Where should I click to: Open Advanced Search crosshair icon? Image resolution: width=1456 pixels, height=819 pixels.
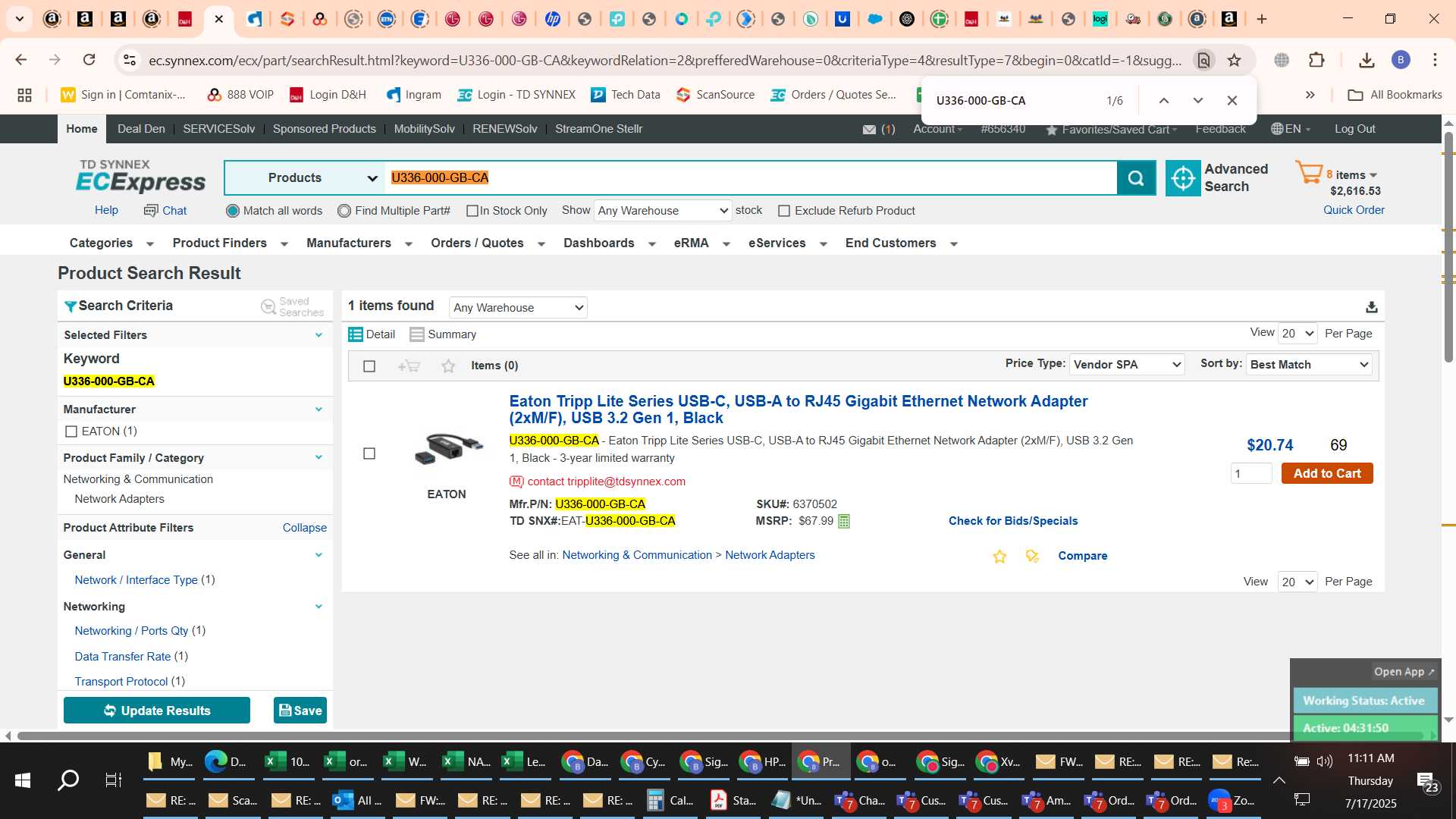click(1182, 177)
